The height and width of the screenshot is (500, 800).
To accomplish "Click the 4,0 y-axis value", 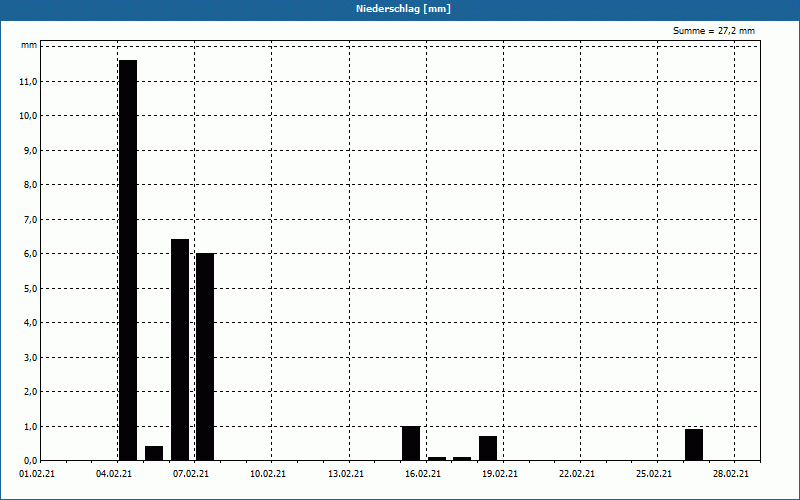I will coord(31,322).
